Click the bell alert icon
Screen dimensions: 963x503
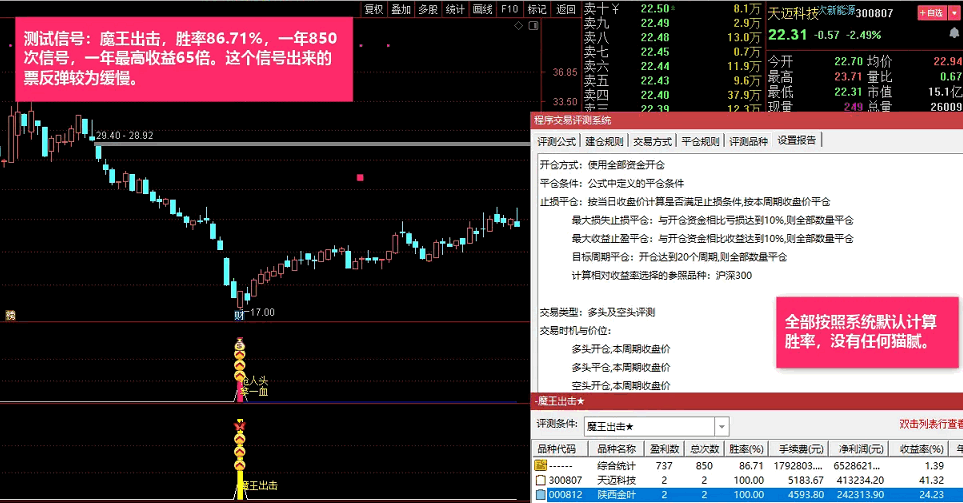tap(954, 34)
